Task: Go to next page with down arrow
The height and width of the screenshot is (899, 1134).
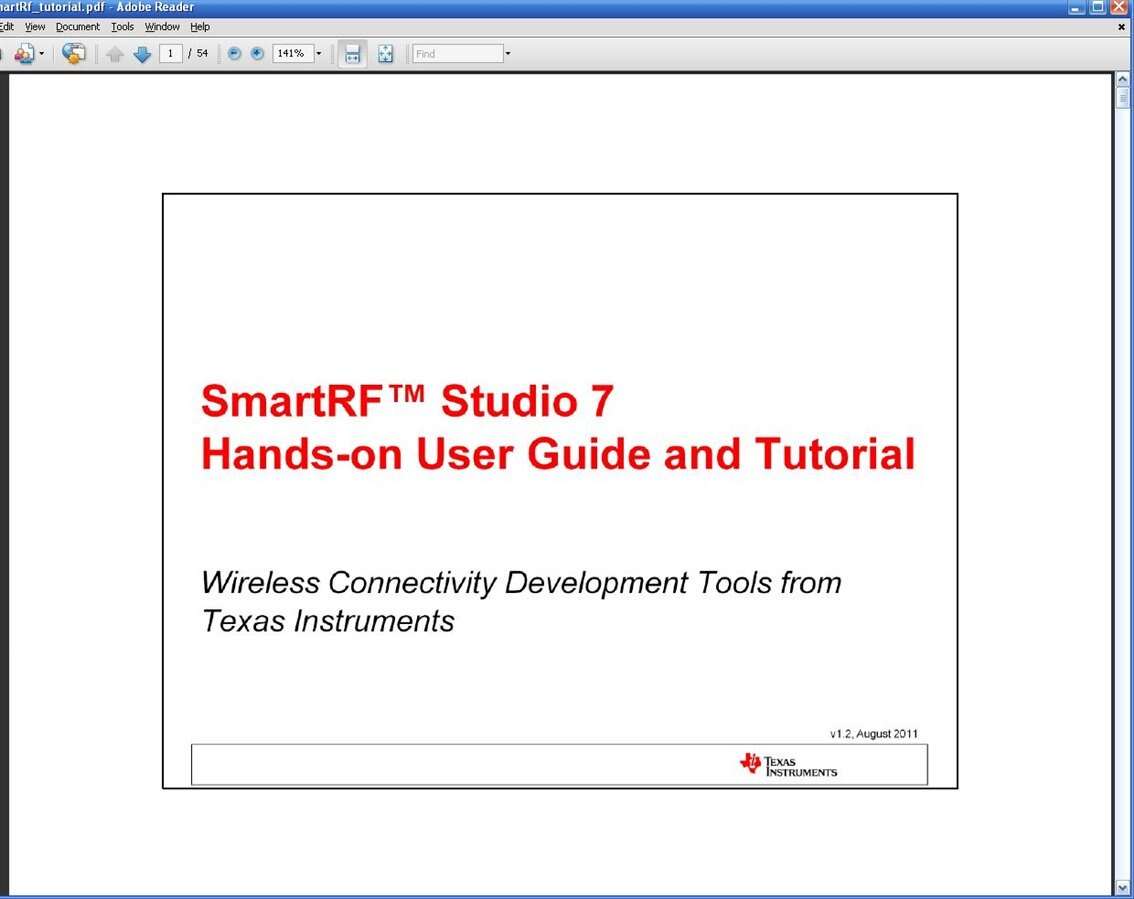Action: coord(142,54)
